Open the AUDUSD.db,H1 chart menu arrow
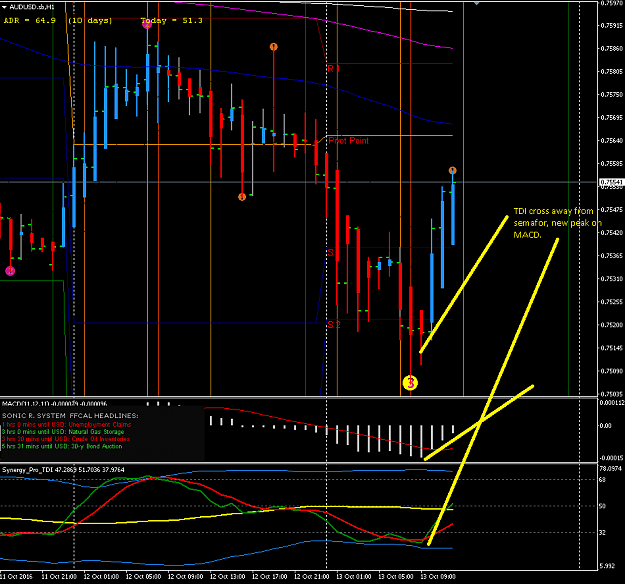 click(4, 7)
